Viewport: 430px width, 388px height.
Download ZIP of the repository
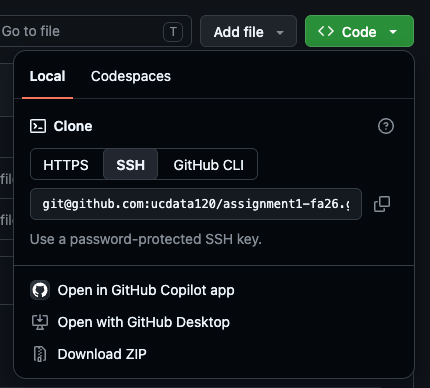point(102,354)
